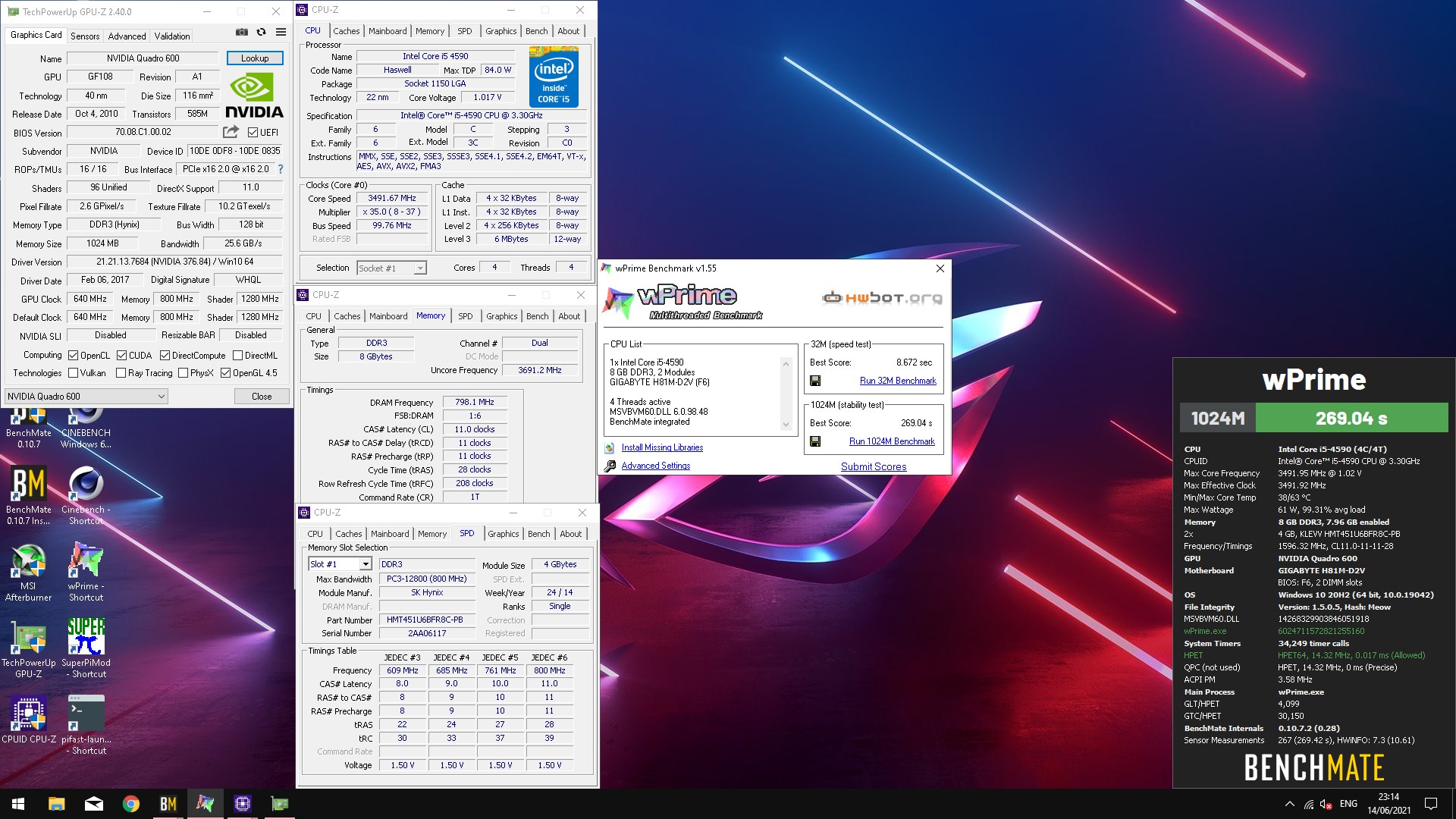Click save icon beside Run 32M Benchmark
The width and height of the screenshot is (1456, 819).
(x=815, y=381)
